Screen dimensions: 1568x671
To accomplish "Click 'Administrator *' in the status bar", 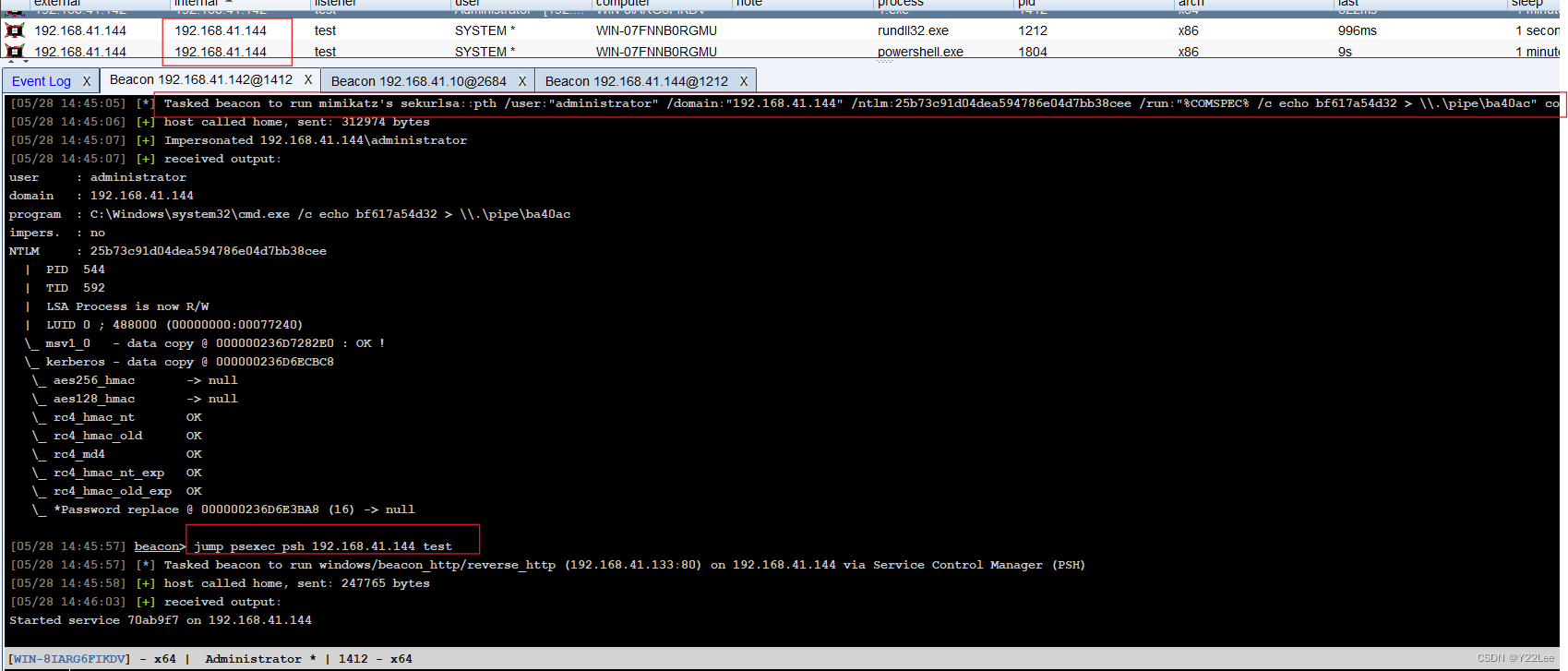I will coord(261,659).
